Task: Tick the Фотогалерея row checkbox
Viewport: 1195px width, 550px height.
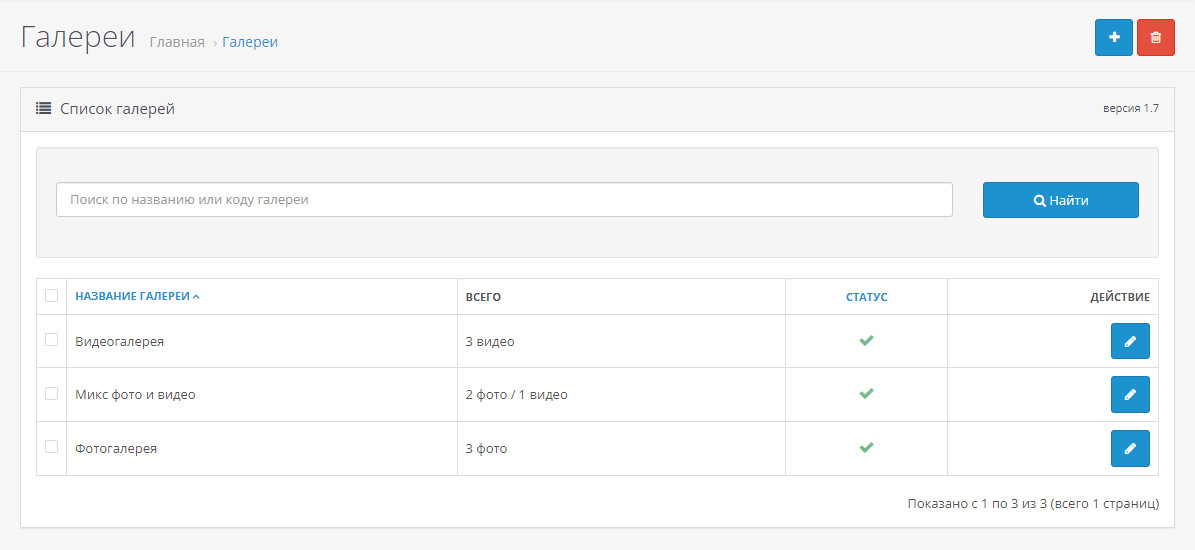Action: point(52,447)
